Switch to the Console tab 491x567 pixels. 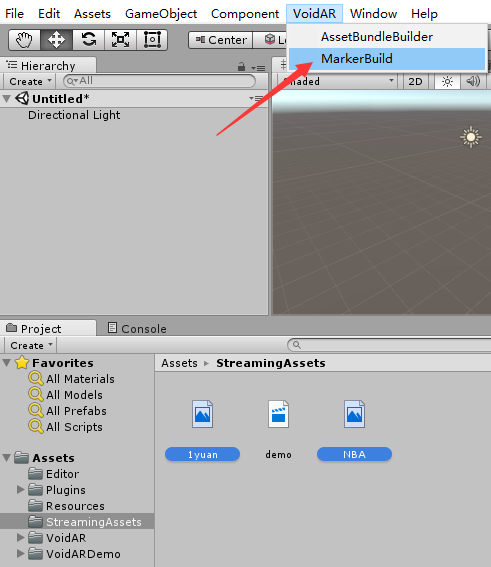(x=137, y=328)
